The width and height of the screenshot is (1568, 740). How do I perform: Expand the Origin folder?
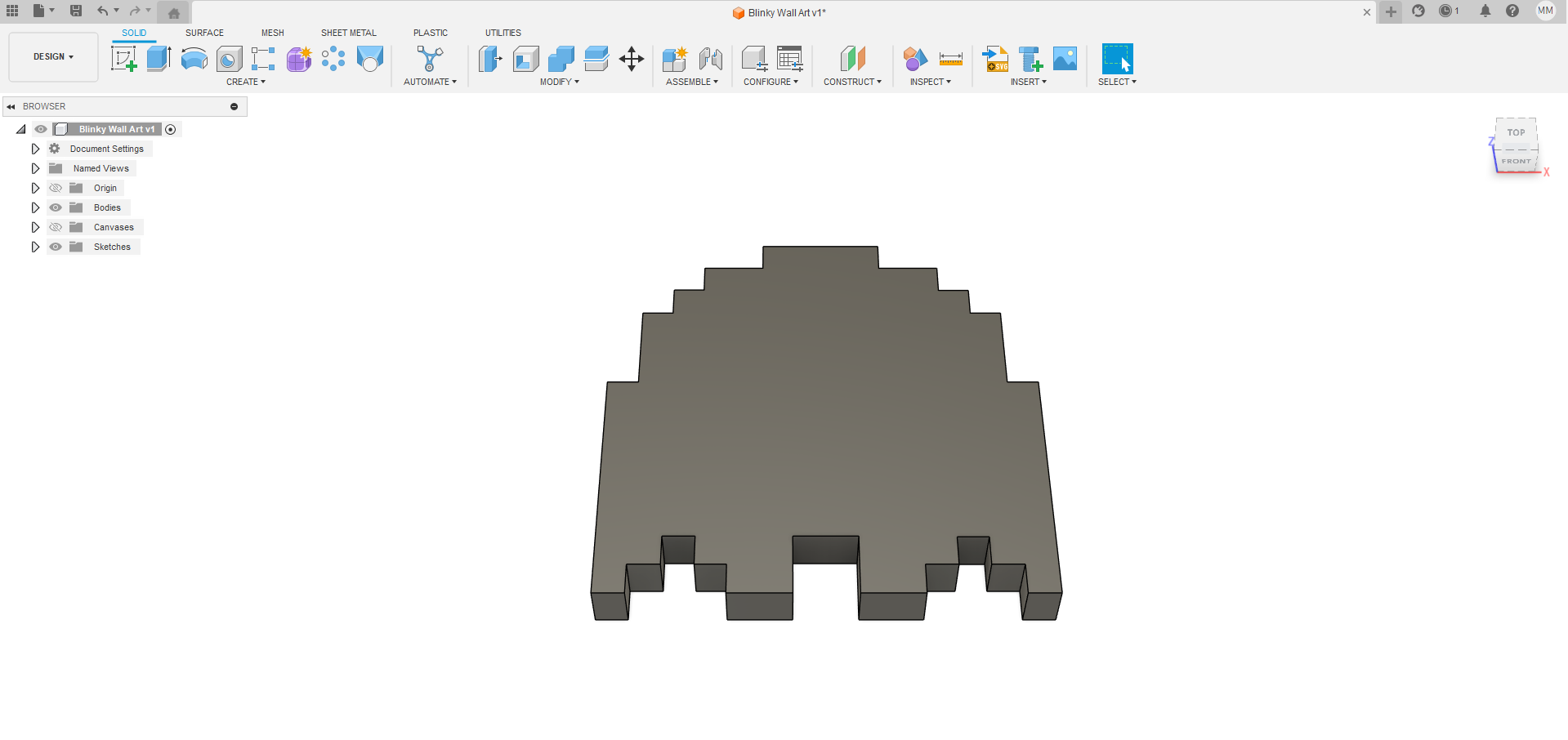coord(35,188)
